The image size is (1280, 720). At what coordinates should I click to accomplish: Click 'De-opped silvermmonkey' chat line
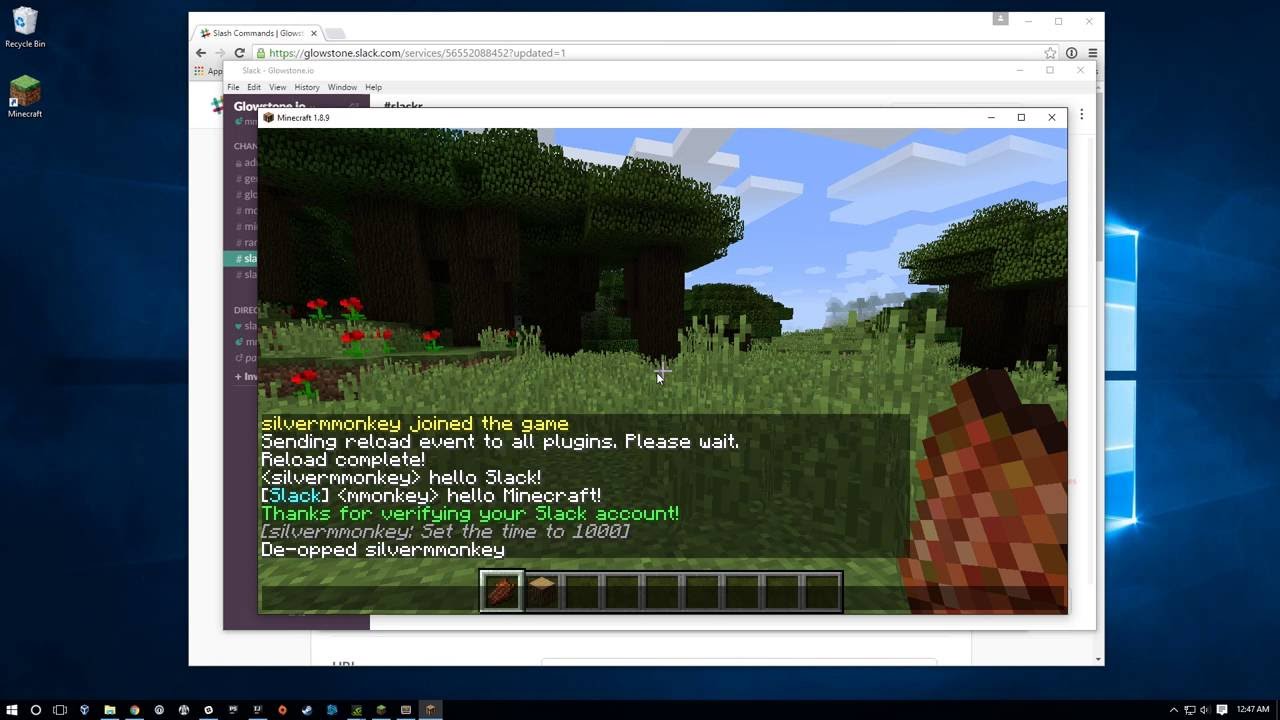383,550
